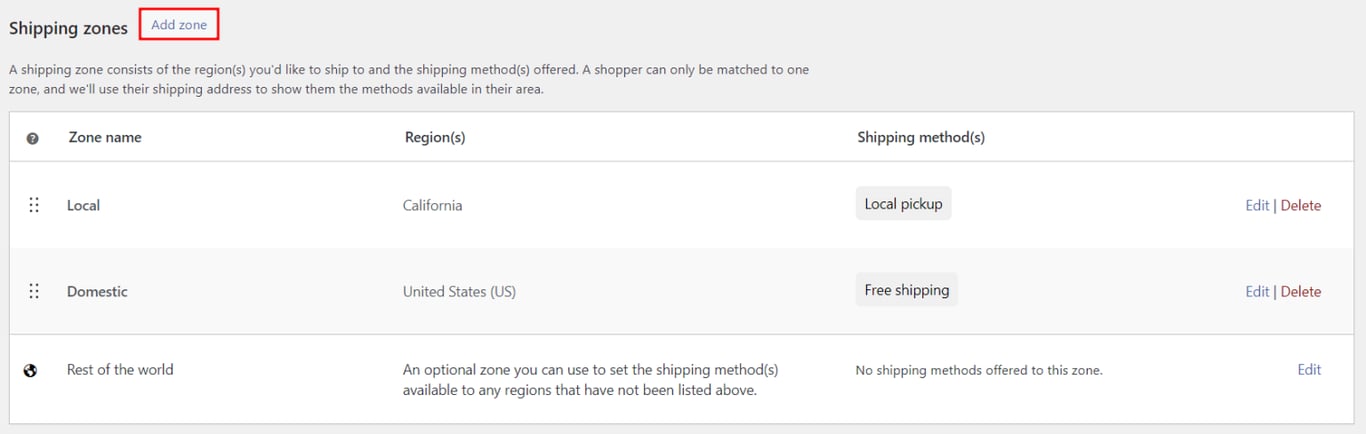The height and width of the screenshot is (434, 1366).
Task: Click the California region text
Action: (x=432, y=205)
